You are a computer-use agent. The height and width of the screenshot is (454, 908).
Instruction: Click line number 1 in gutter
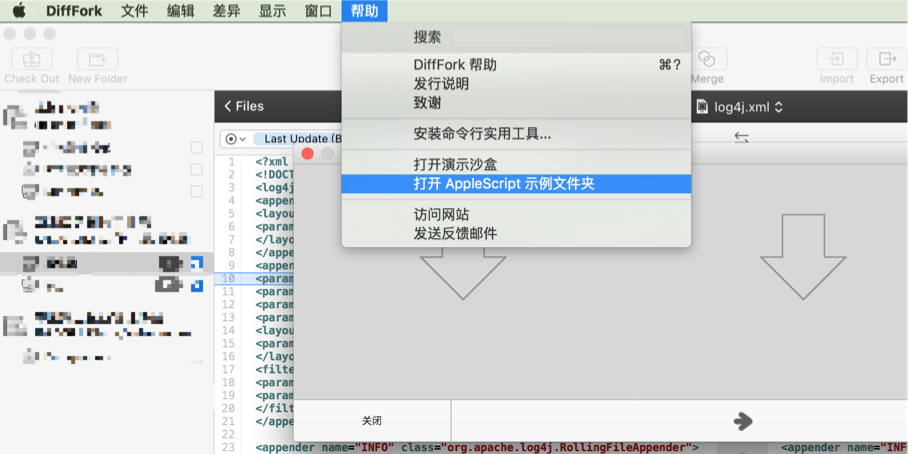(231, 162)
